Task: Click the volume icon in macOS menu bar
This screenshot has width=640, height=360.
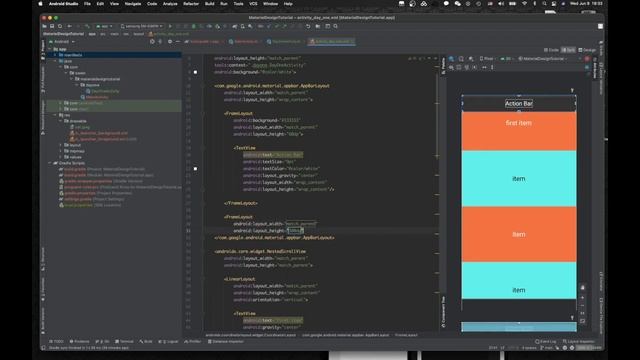Action: coord(501,4)
